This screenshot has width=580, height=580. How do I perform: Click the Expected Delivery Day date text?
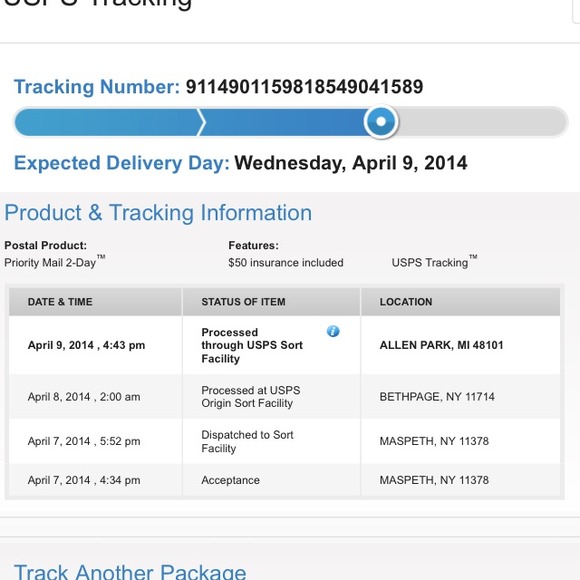pos(351,163)
